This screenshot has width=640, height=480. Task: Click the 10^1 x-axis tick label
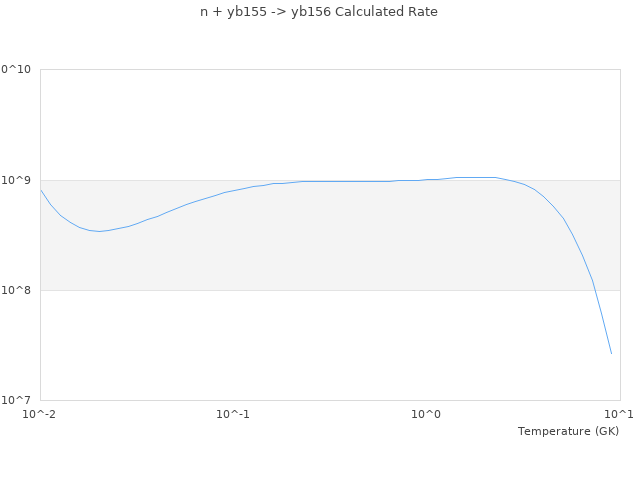620,414
